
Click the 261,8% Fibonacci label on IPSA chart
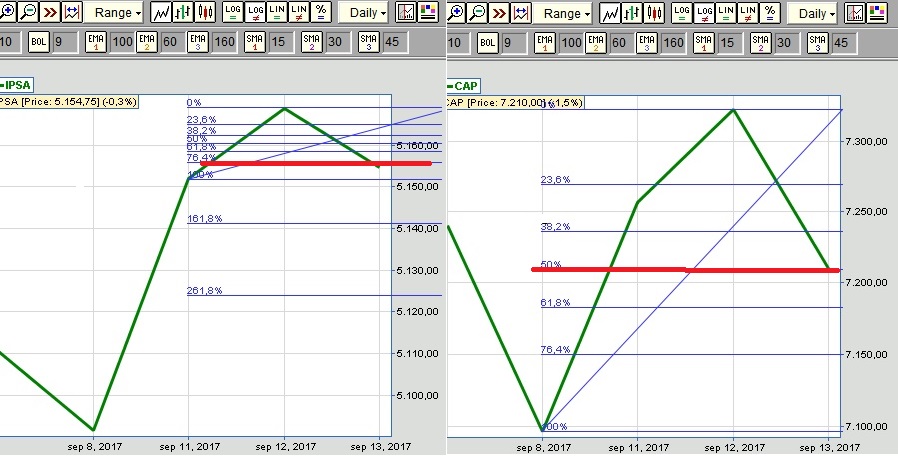[x=204, y=291]
